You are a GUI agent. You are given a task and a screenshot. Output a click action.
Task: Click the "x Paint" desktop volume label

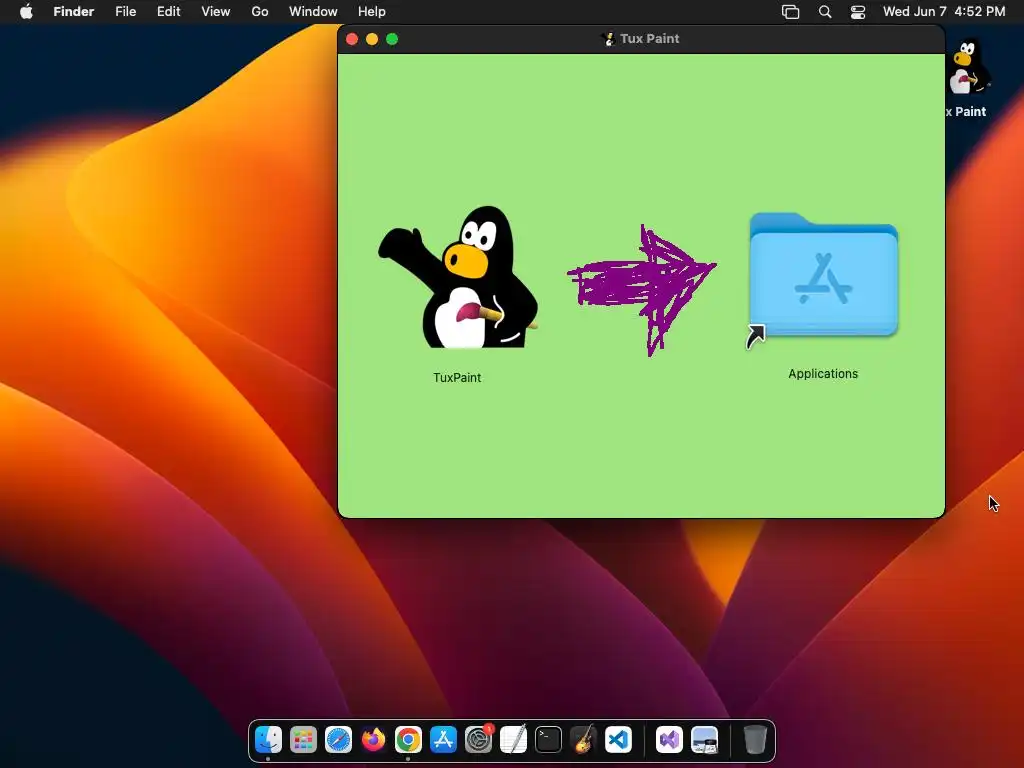pyautogui.click(x=966, y=112)
